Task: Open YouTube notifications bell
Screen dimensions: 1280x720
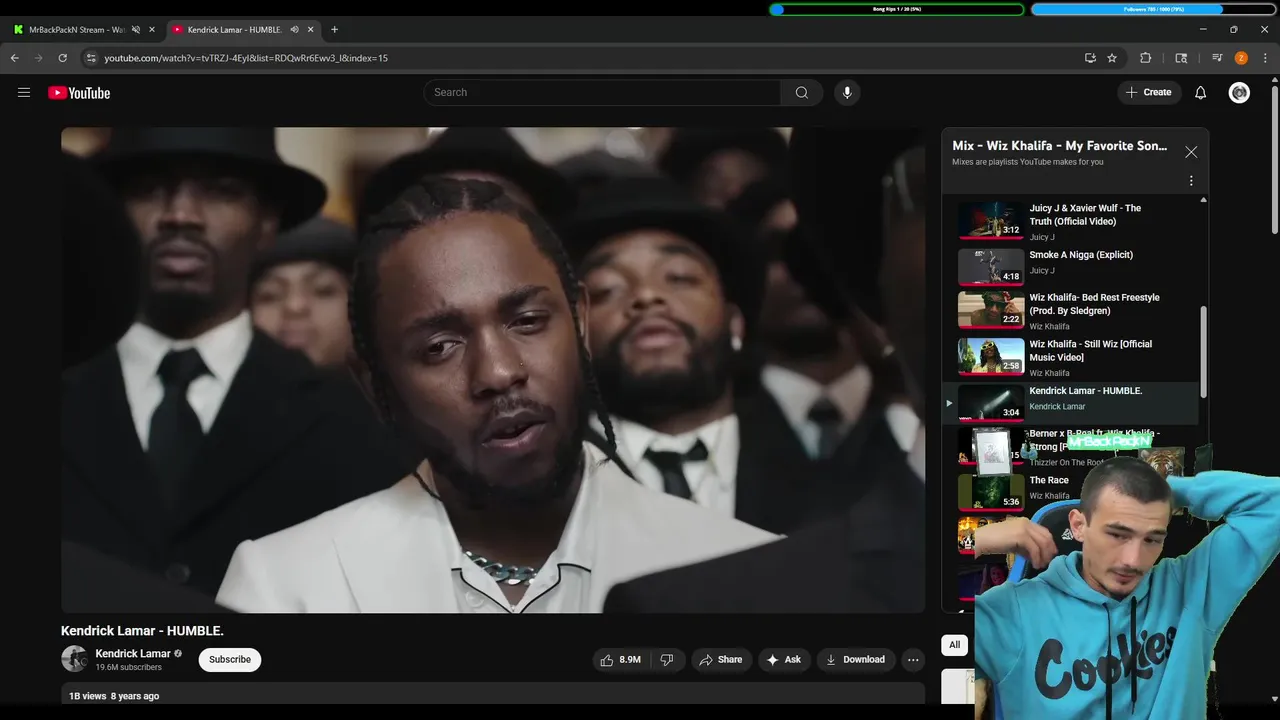Action: 1201,93
